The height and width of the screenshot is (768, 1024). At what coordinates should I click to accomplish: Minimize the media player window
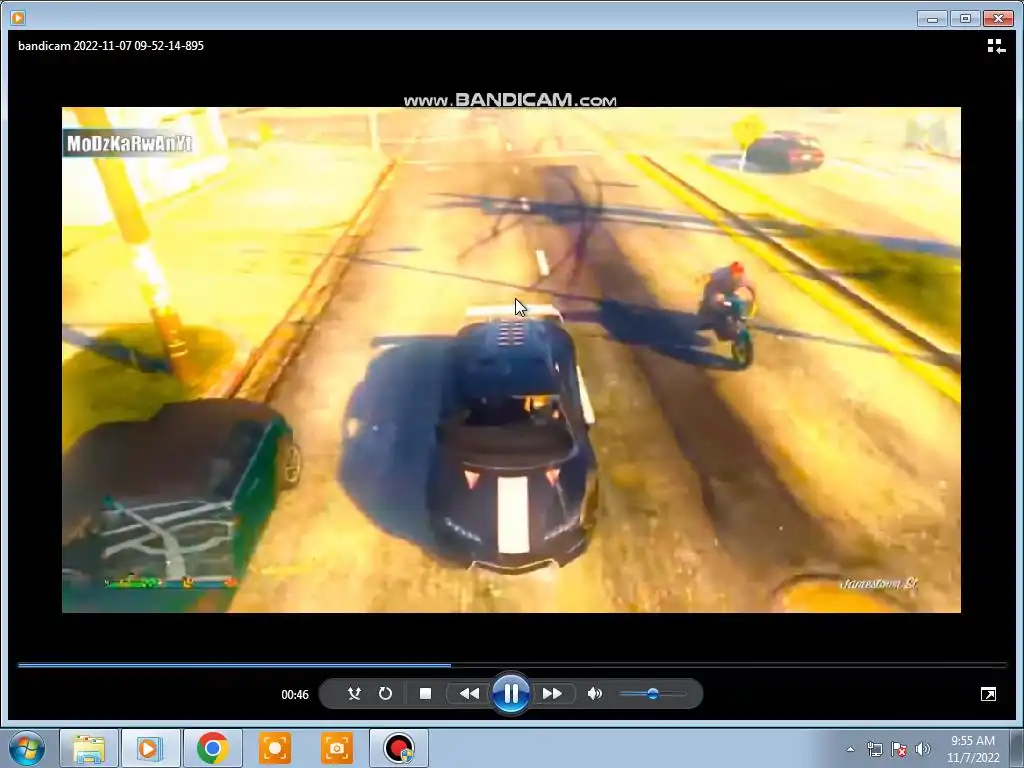click(933, 18)
